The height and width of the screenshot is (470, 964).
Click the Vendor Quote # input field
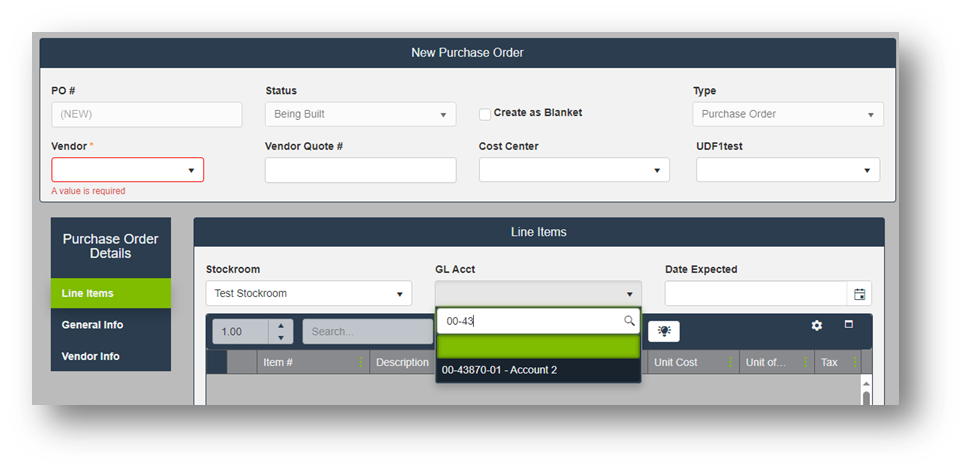pos(360,170)
